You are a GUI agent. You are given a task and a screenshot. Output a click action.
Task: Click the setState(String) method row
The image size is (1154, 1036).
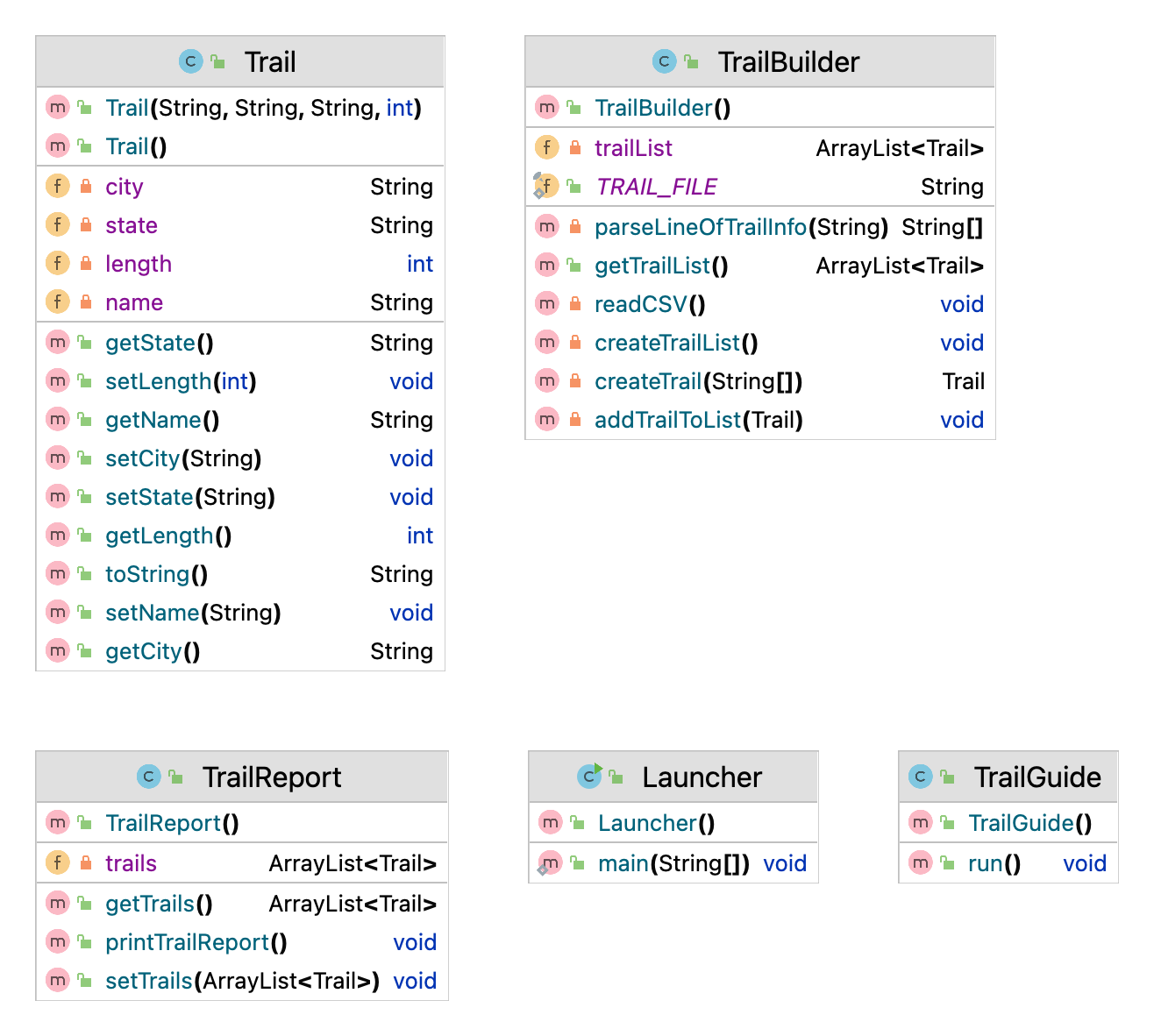[240, 496]
